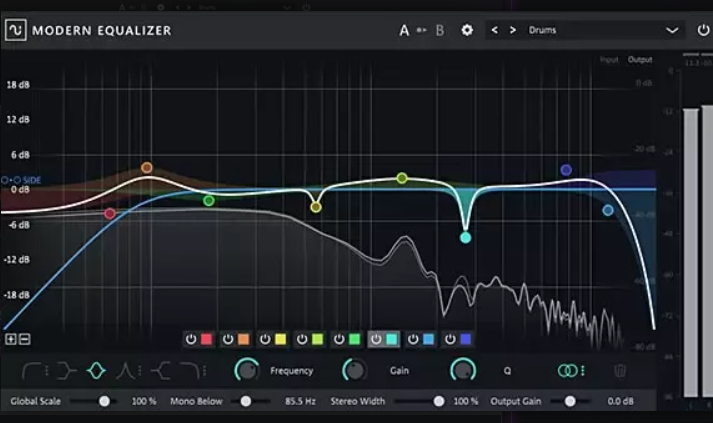Screen dimensions: 713x423
Task: Select the low cut filter shape
Action: (x=31, y=371)
